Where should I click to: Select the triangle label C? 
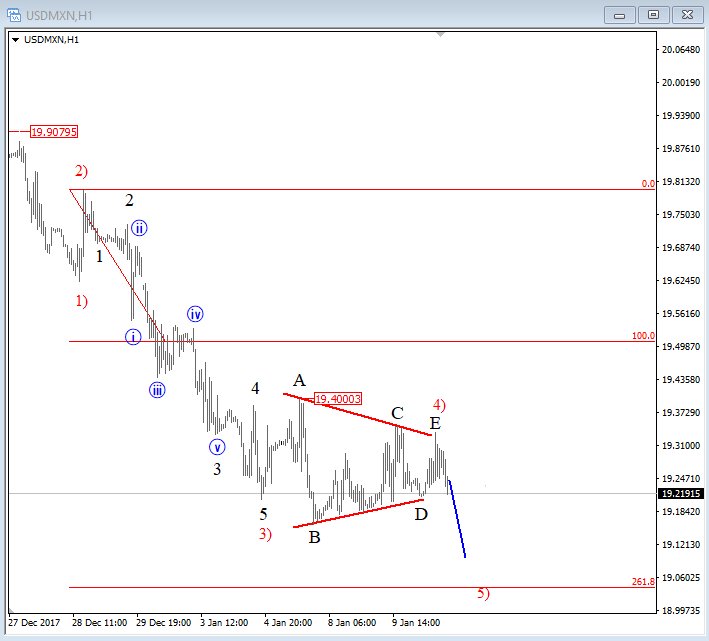coord(397,413)
